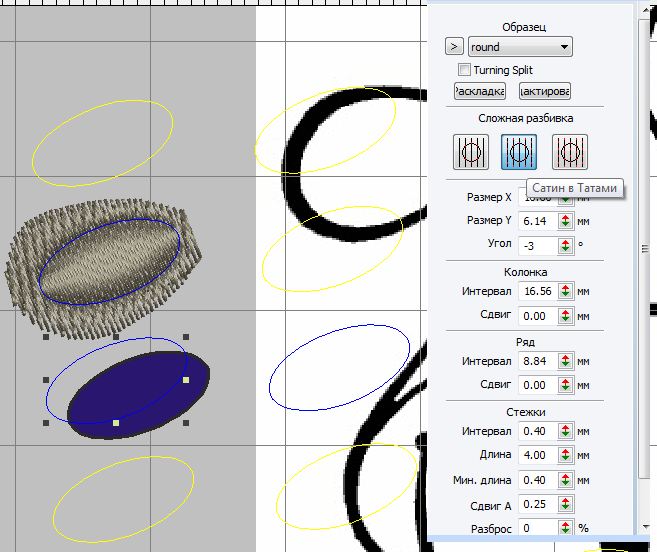
Task: Click the '>' button beside the pattern dropdown
Action: point(454,47)
